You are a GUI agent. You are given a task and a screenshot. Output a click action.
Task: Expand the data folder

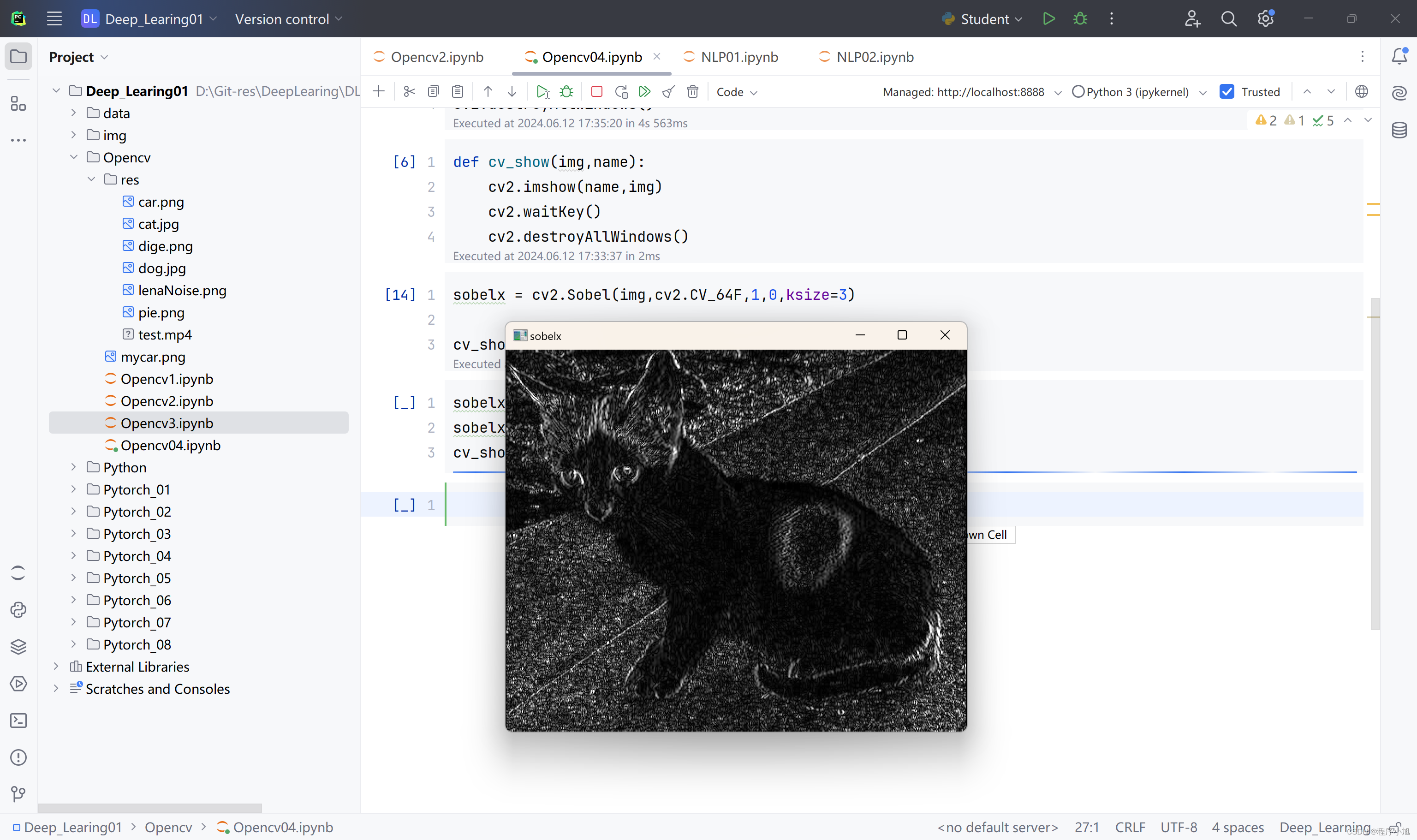click(73, 113)
